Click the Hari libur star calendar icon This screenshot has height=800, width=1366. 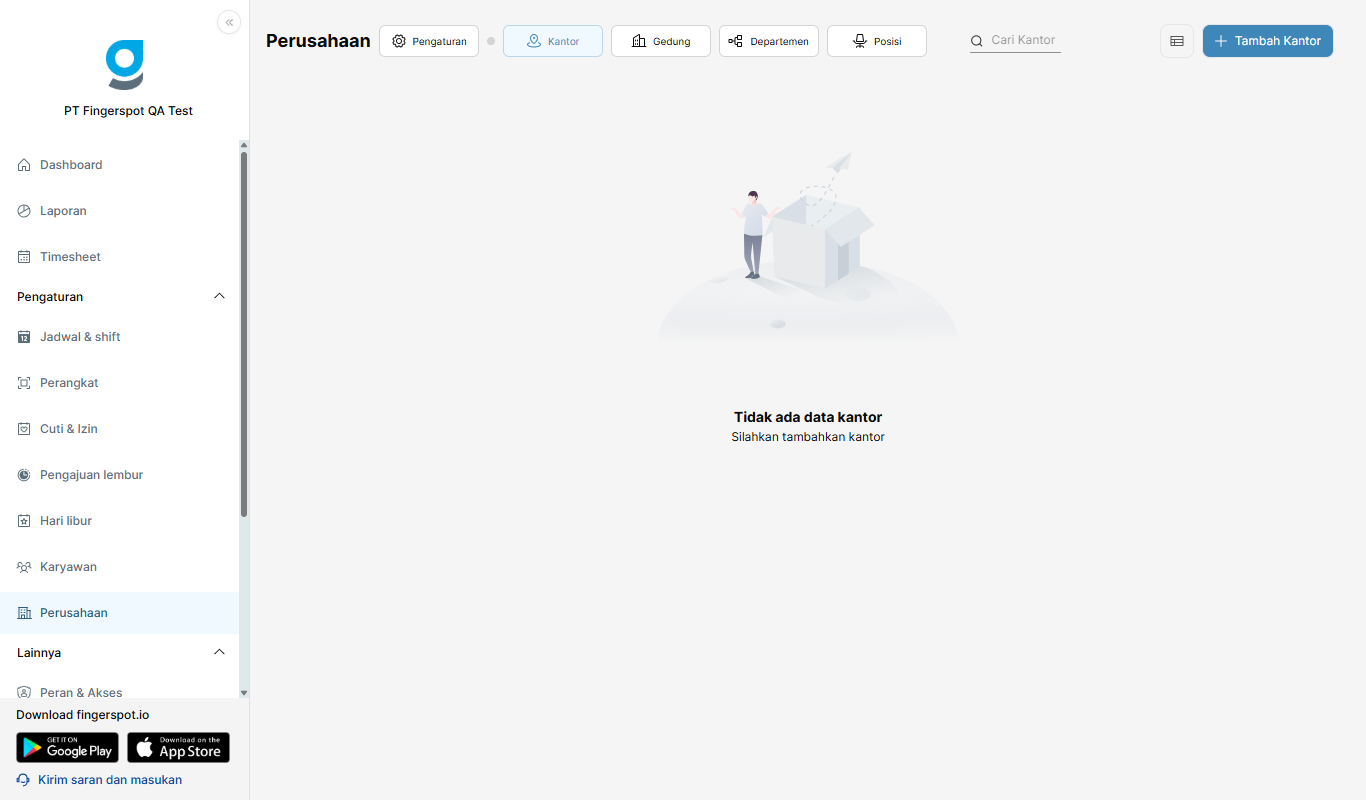[24, 521]
